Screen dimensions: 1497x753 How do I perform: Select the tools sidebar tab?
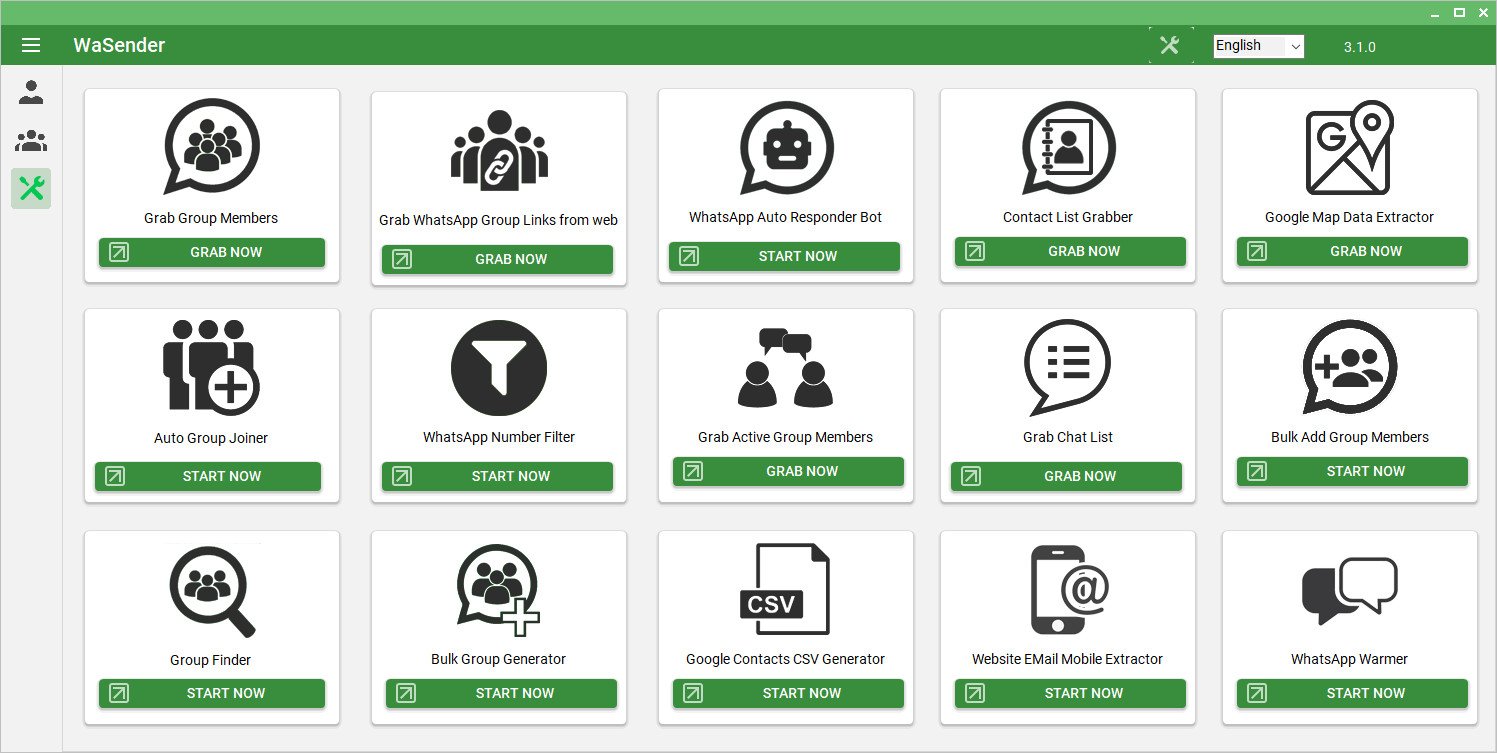coord(31,188)
